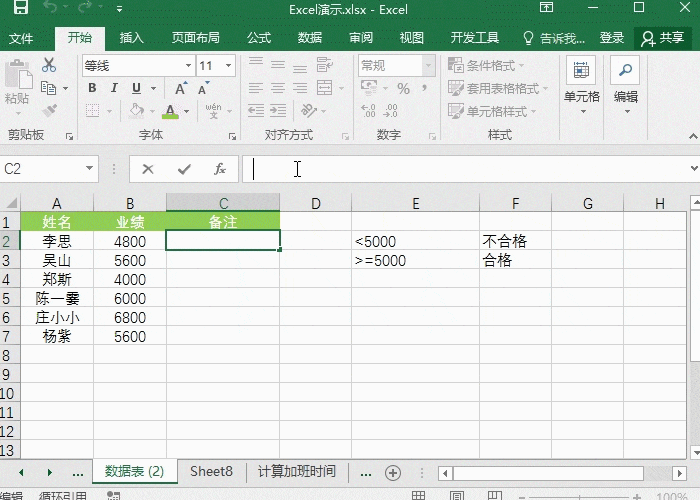
Task: Click Increase Decimal icon
Action: coord(368,110)
